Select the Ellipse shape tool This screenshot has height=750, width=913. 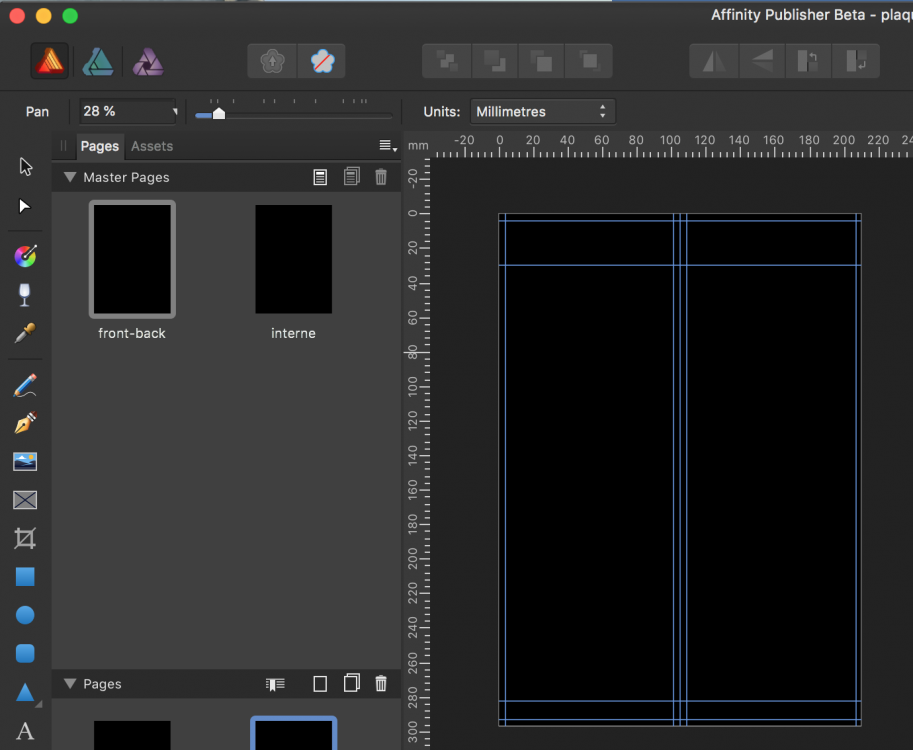coord(25,615)
